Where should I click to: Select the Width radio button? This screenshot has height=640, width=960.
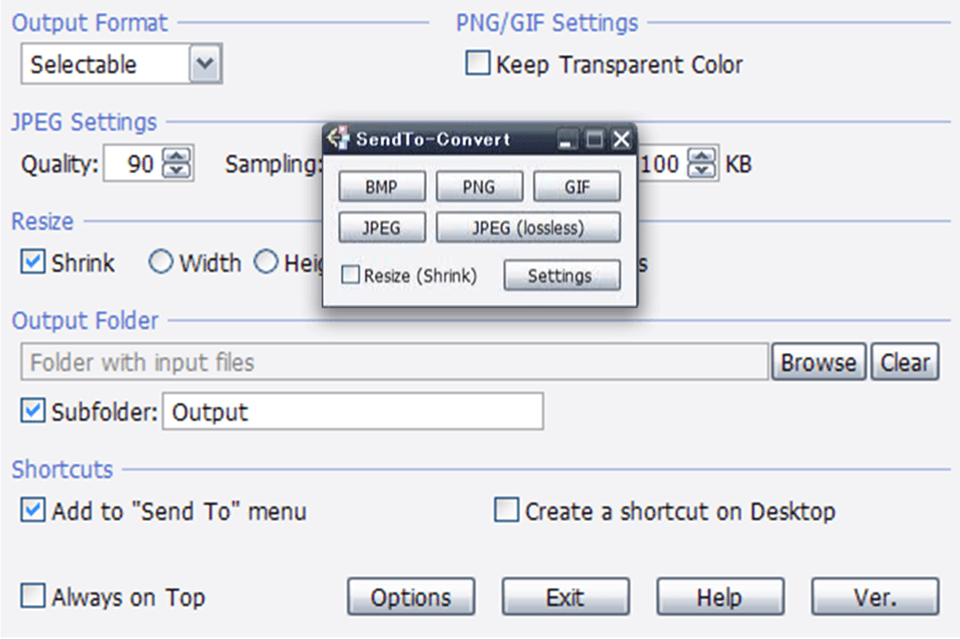coord(160,262)
